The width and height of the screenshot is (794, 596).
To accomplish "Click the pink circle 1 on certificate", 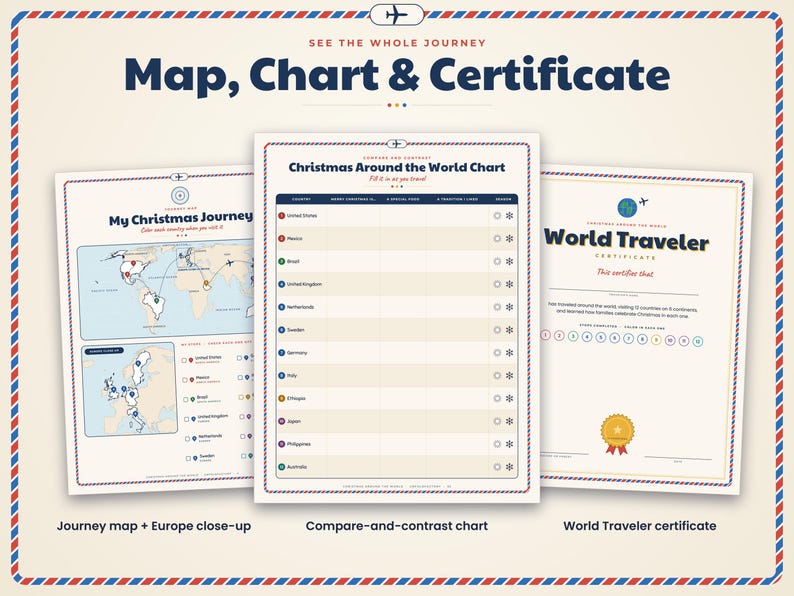I will (x=545, y=335).
